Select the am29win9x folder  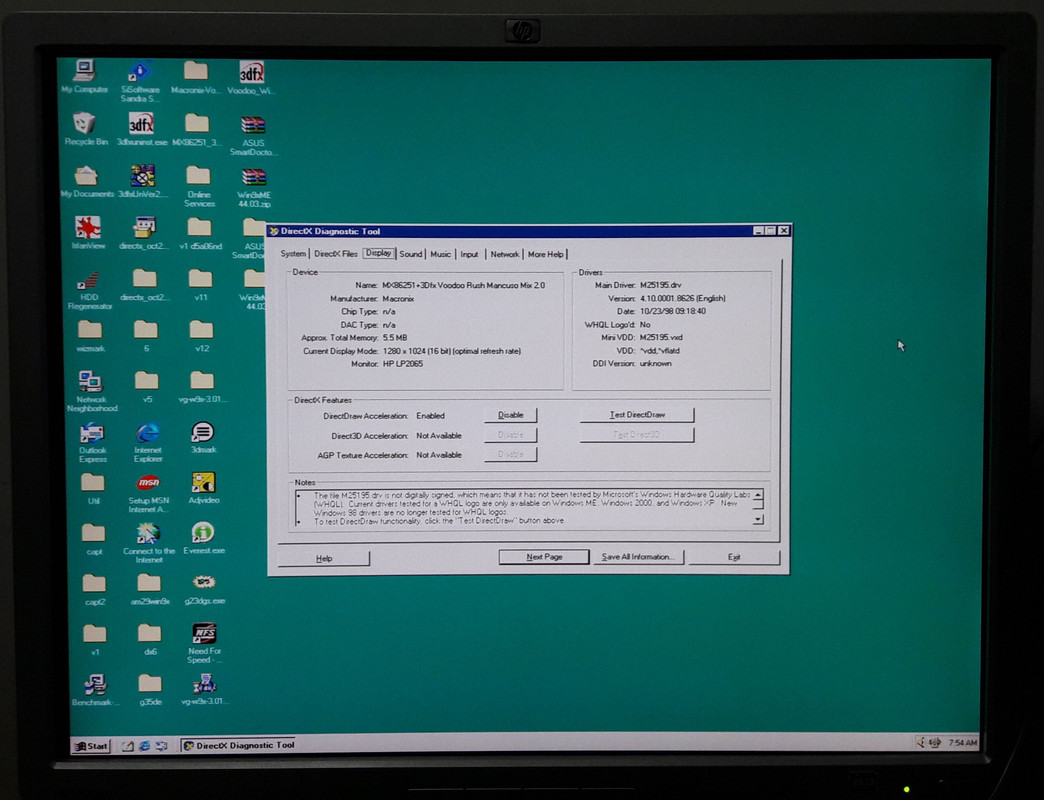click(148, 590)
